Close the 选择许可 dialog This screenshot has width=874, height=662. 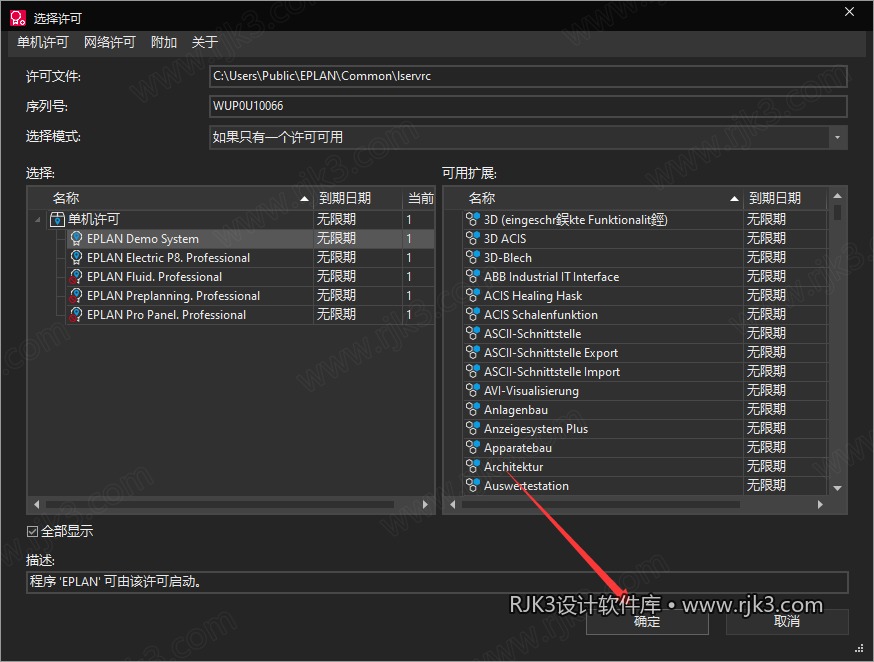pos(849,12)
